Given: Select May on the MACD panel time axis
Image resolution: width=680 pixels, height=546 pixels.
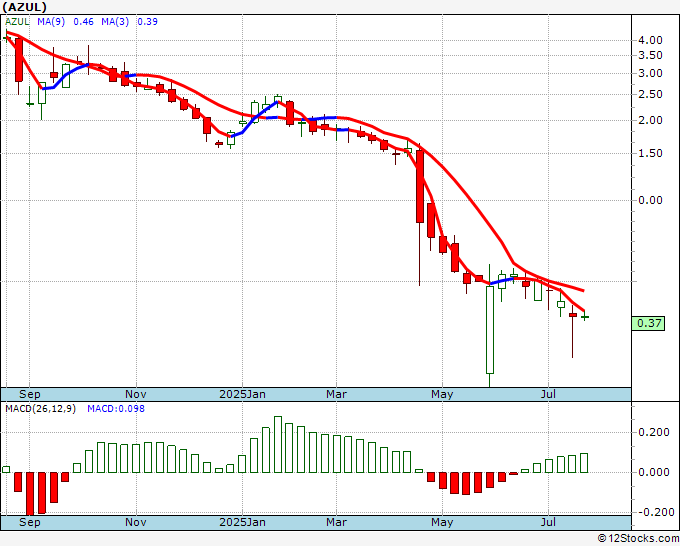Looking at the screenshot, I should [x=442, y=522].
